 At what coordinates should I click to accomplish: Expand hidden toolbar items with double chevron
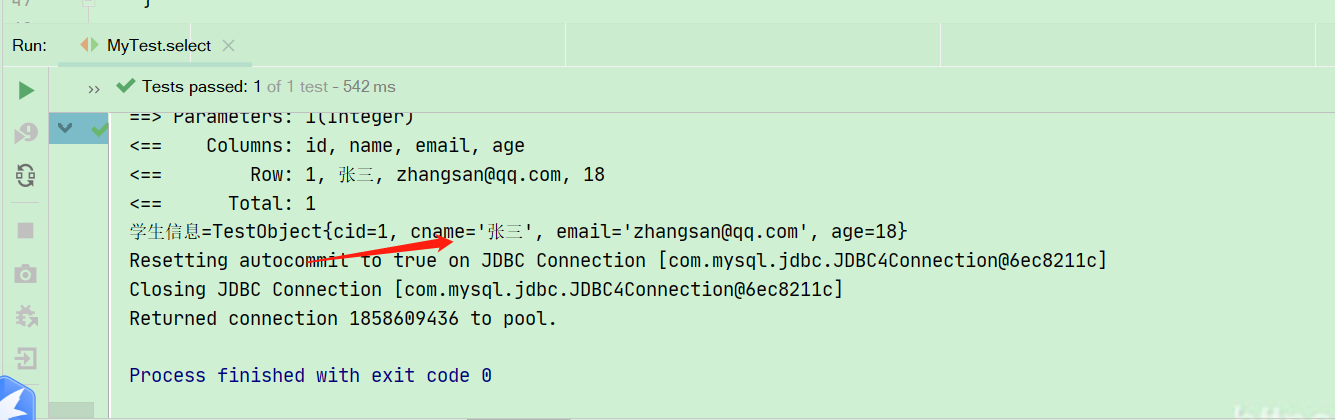pos(94,89)
